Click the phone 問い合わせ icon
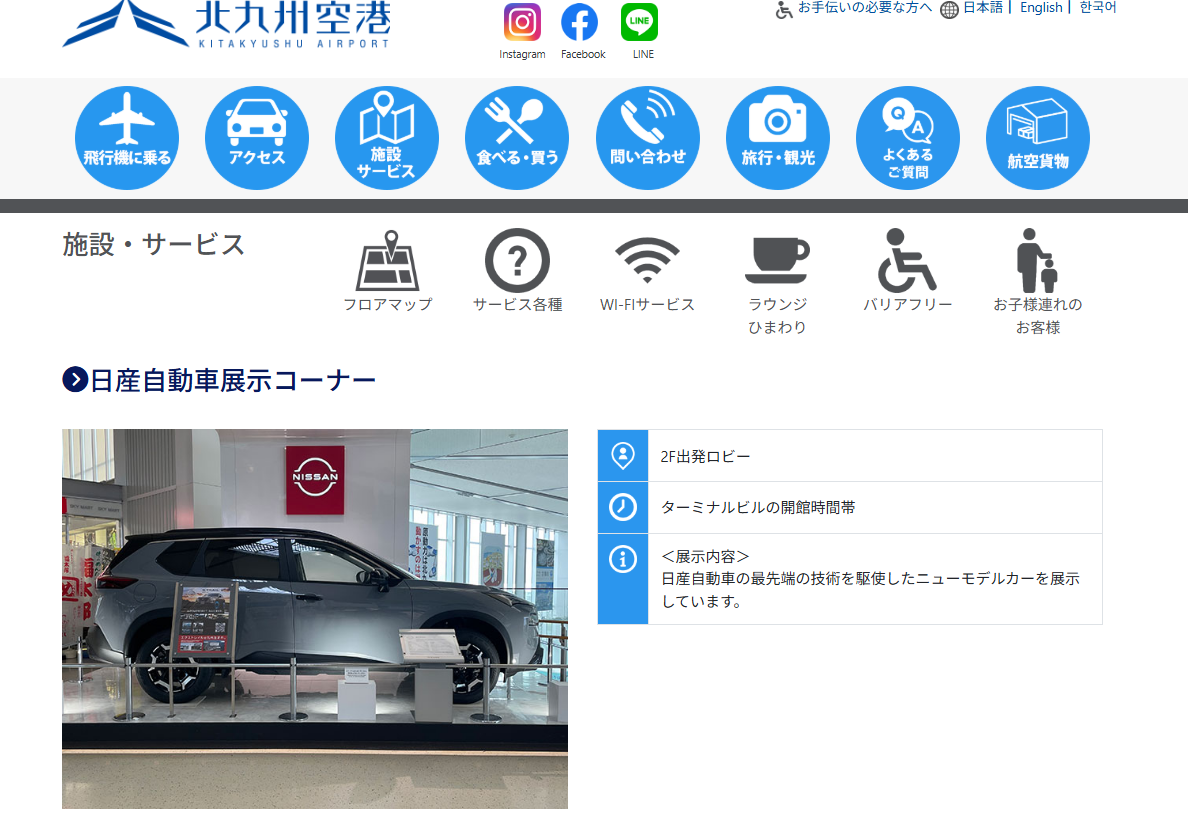The image size is (1188, 818). pos(648,138)
